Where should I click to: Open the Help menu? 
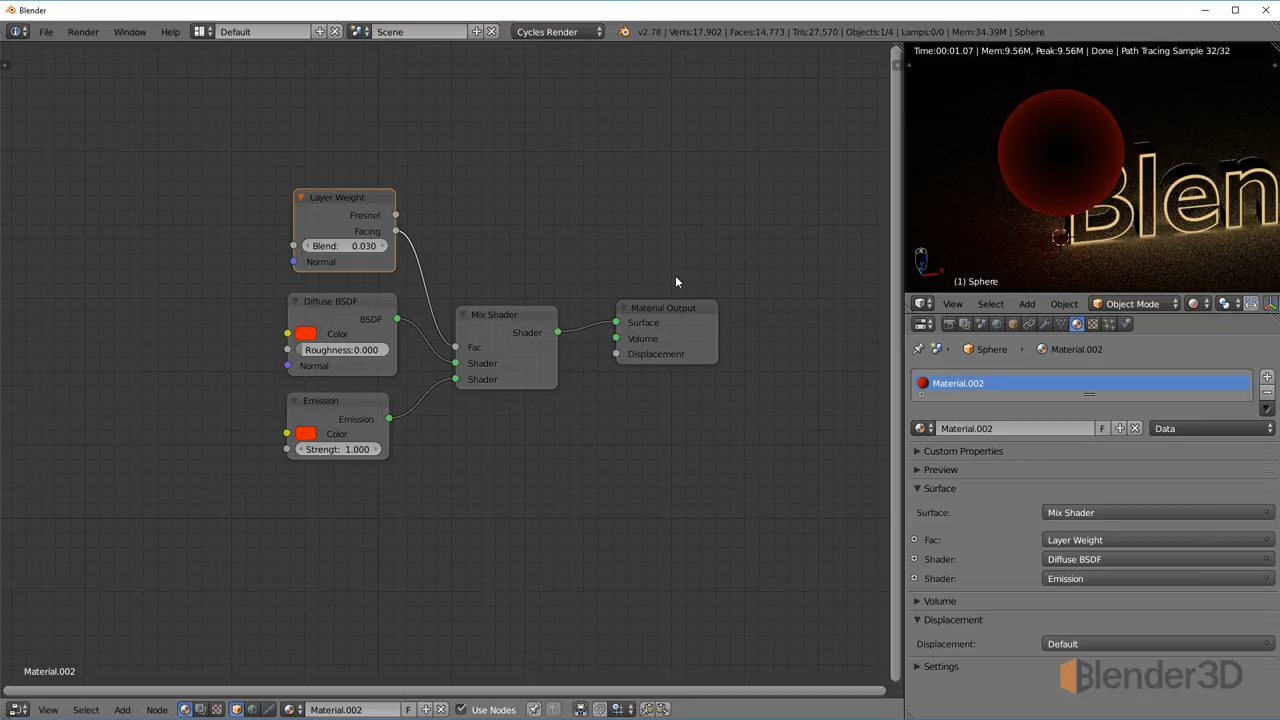170,32
